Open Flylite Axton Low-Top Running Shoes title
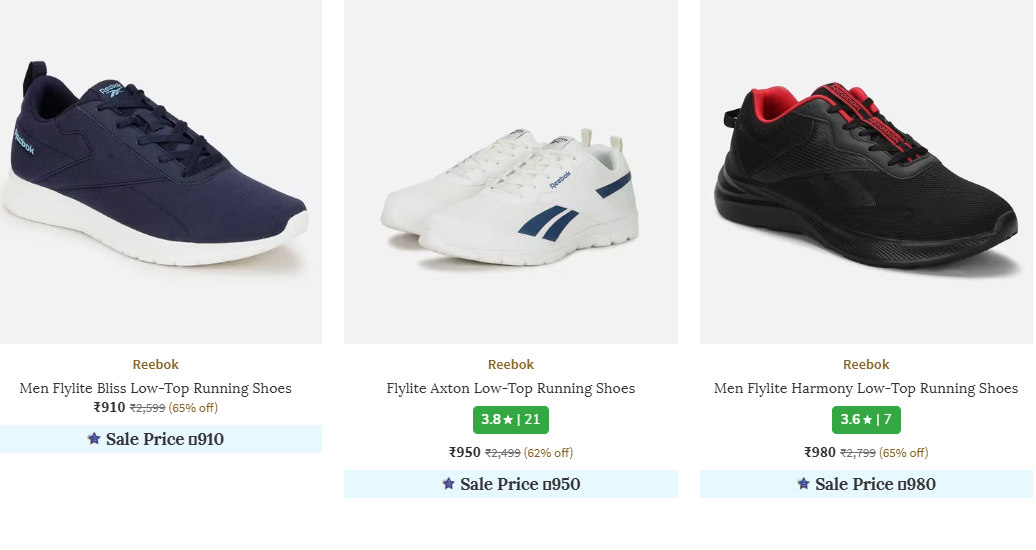 511,388
